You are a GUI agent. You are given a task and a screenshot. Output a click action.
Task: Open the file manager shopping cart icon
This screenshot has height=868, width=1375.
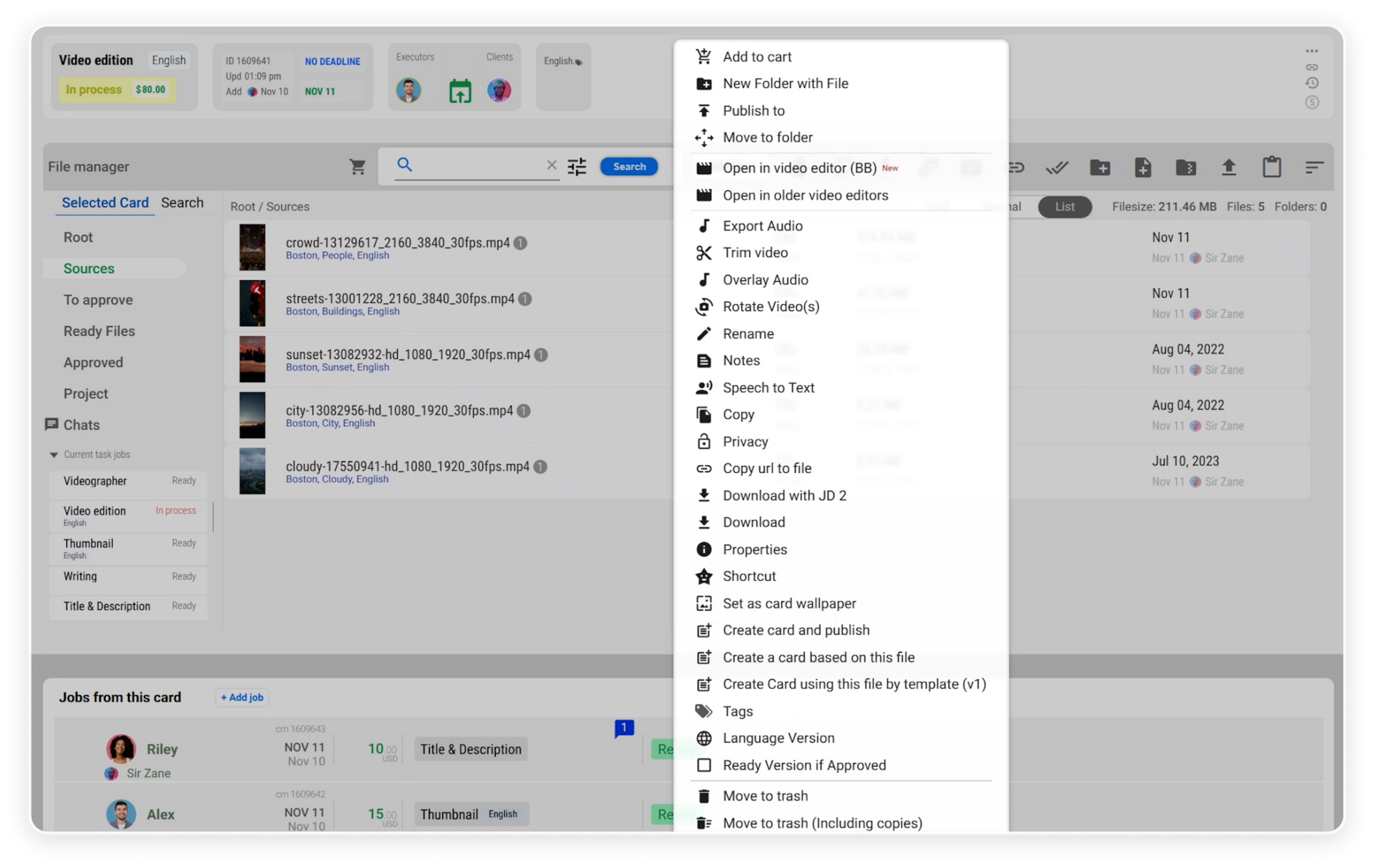tap(357, 167)
